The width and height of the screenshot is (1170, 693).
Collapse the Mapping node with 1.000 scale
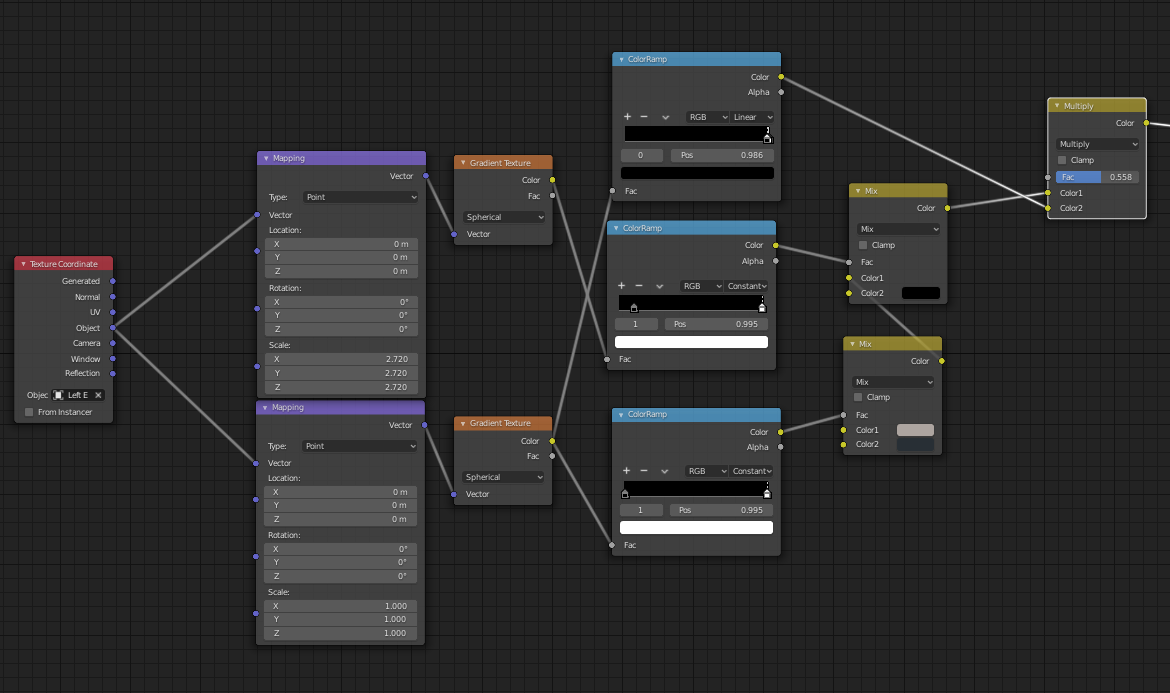coord(265,407)
